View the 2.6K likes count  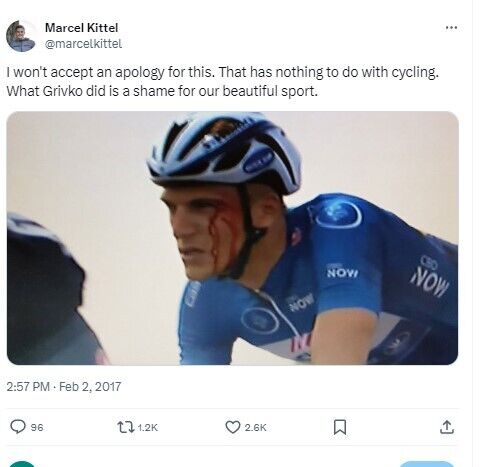pos(255,427)
